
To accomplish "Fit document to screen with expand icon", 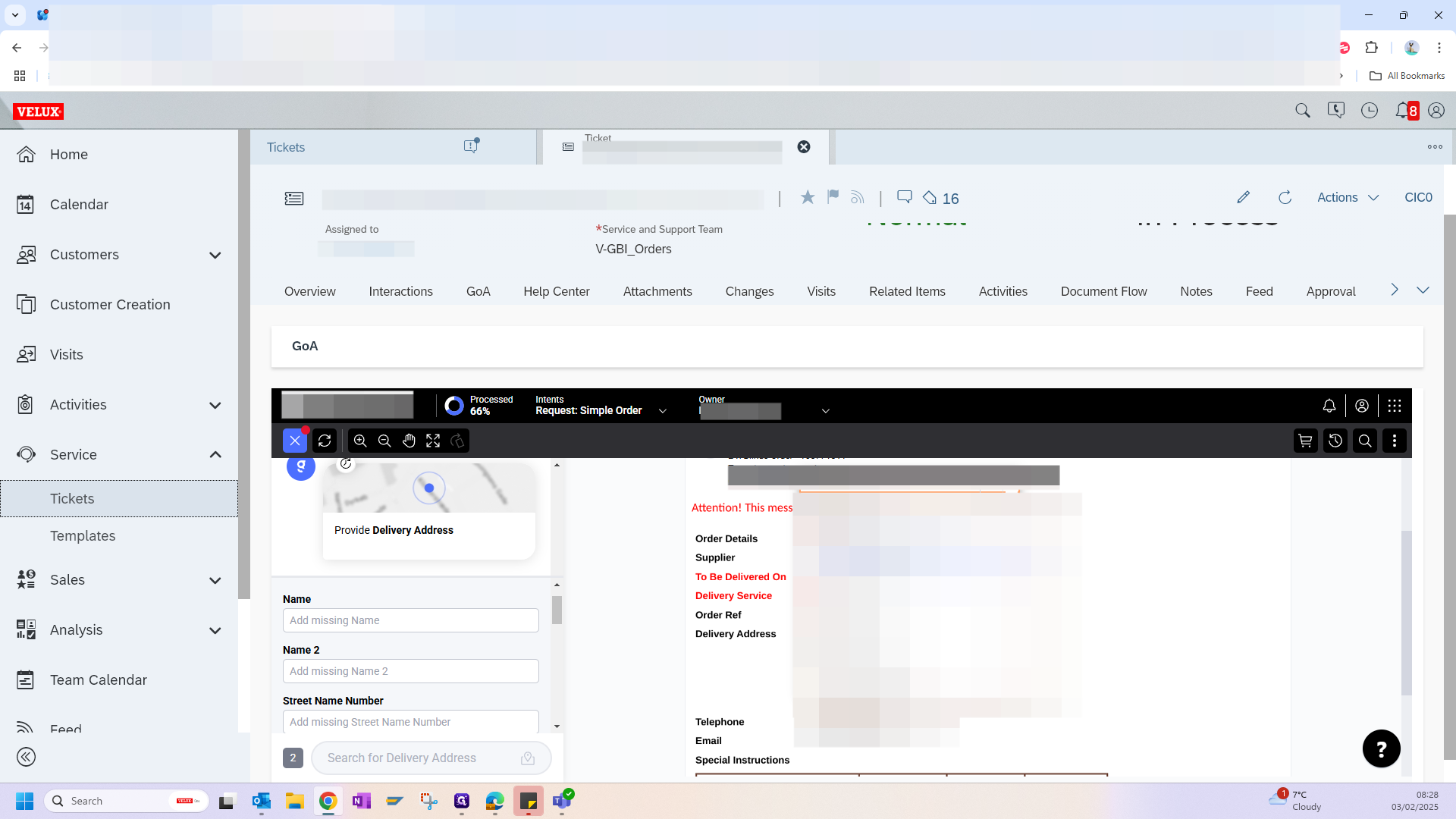I will coord(433,441).
